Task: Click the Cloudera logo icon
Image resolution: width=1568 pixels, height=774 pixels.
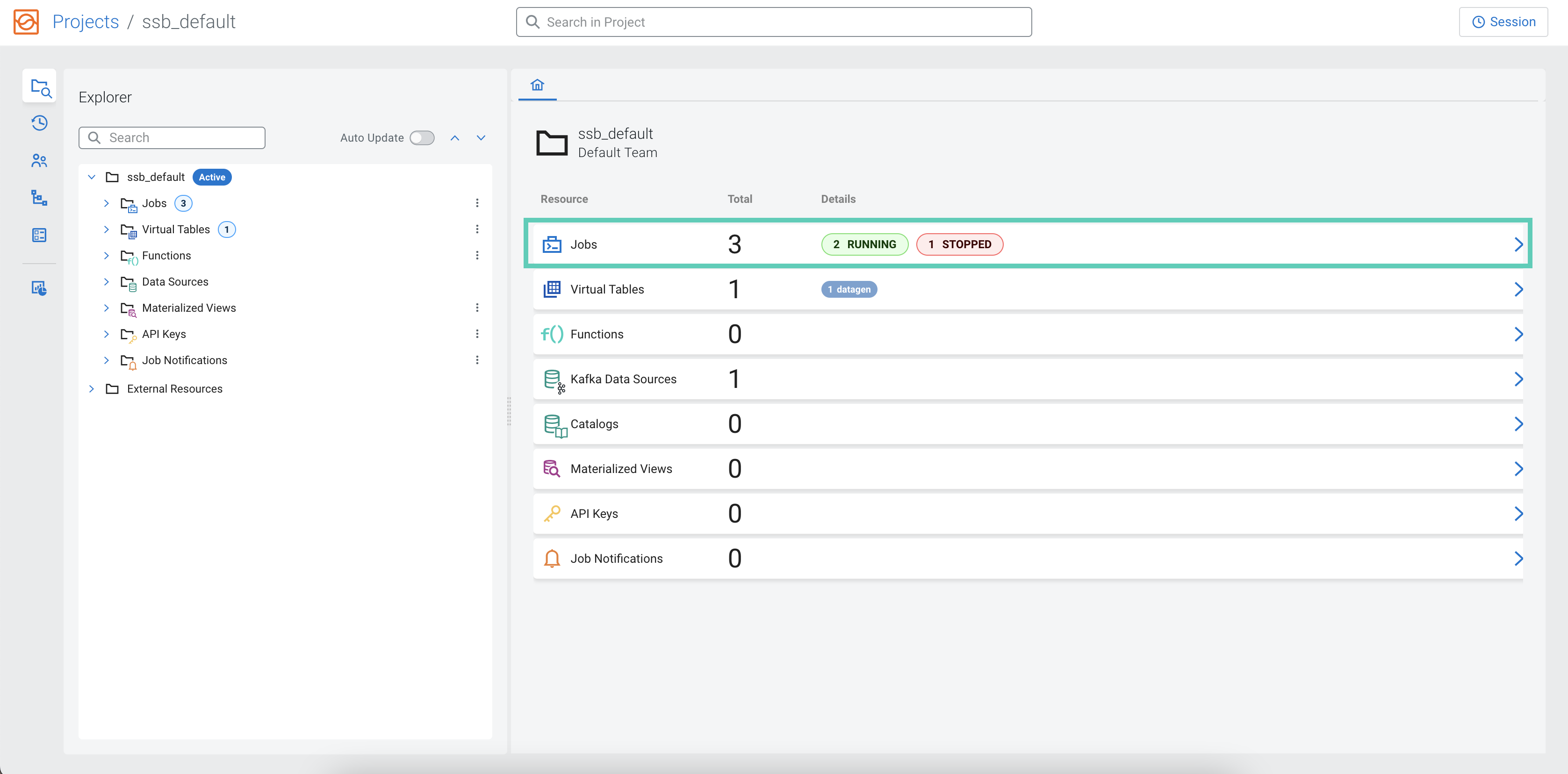Action: coord(26,22)
